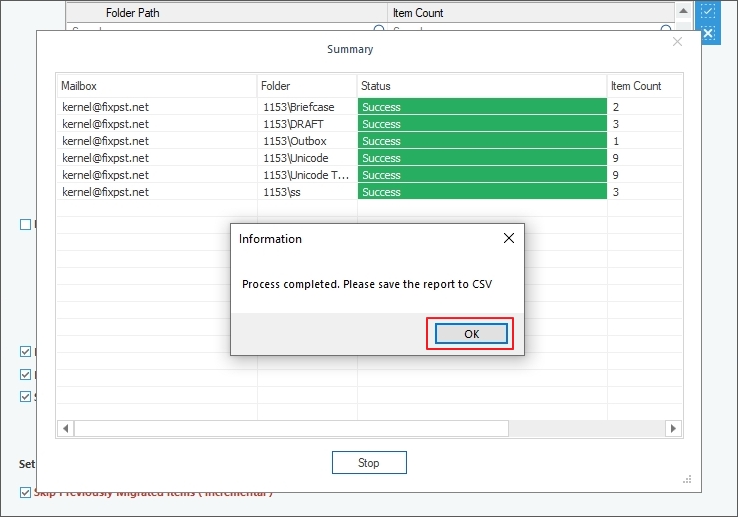Toggle the unchecked checkbox at left edge
This screenshot has width=738, height=517.
click(x=25, y=224)
